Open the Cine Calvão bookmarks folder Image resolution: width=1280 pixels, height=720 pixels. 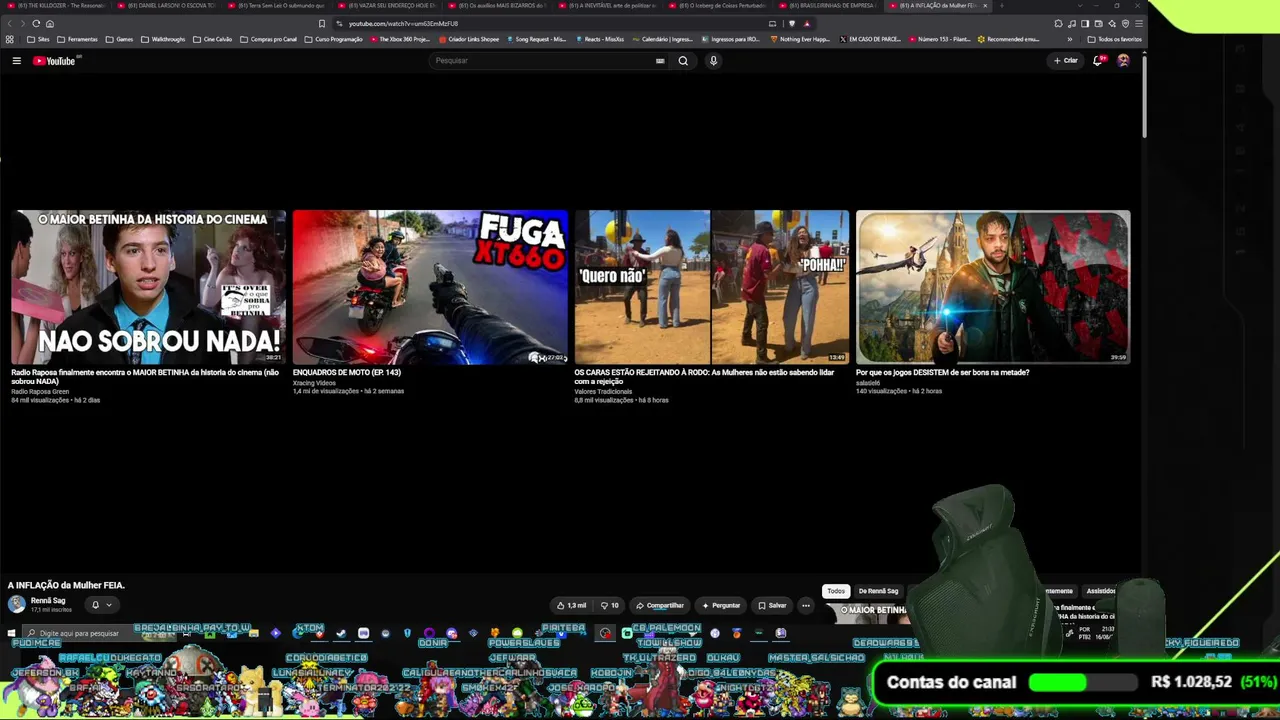tap(212, 39)
